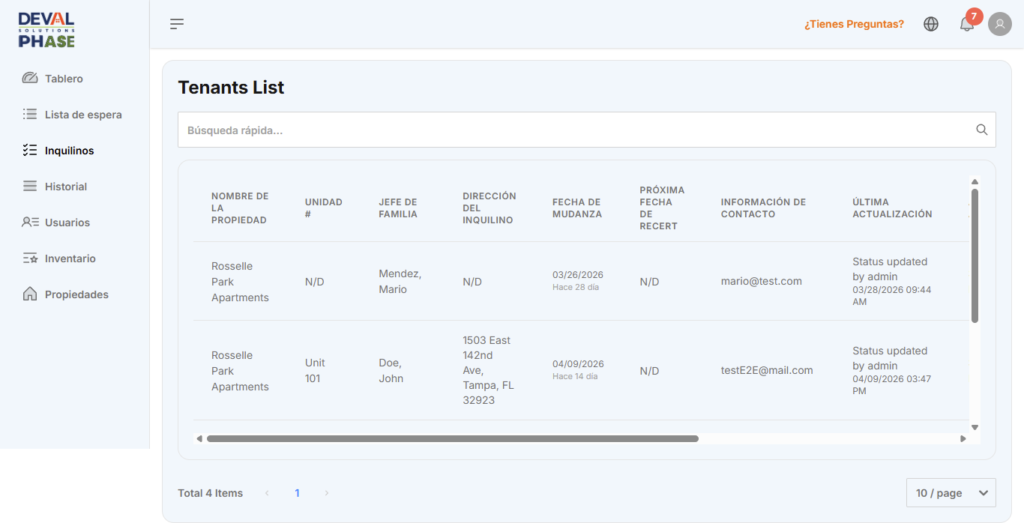This screenshot has width=1024, height=523.
Task: Click the table's horizontal scrollbar
Action: 452,438
